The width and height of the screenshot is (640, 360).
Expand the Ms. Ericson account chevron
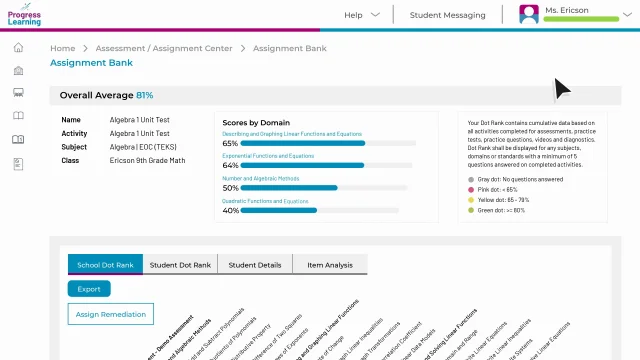coord(627,15)
